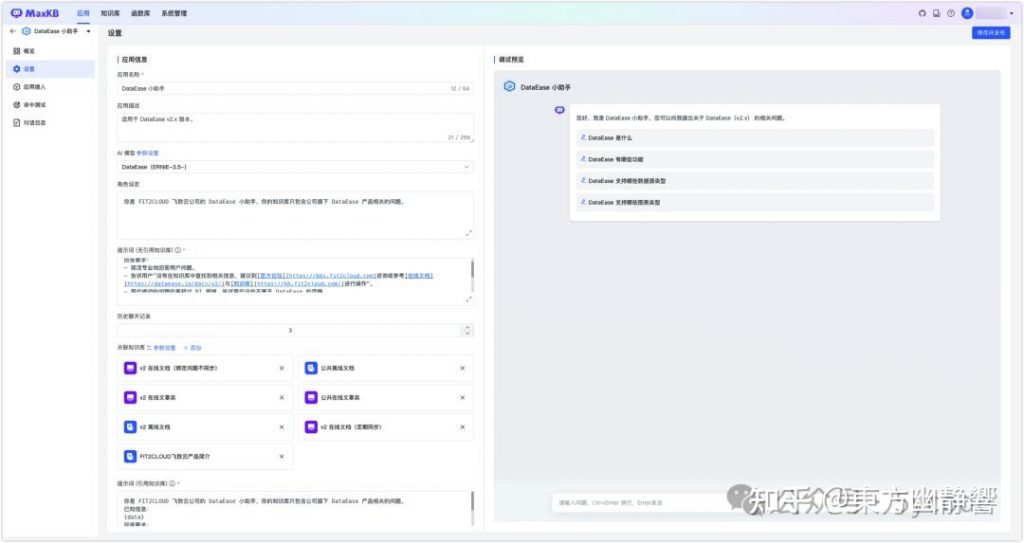Viewport: 1024px width, 543px height.
Task: Click the back arrow beside DataEase 小助手
Action: pyautogui.click(x=13, y=32)
